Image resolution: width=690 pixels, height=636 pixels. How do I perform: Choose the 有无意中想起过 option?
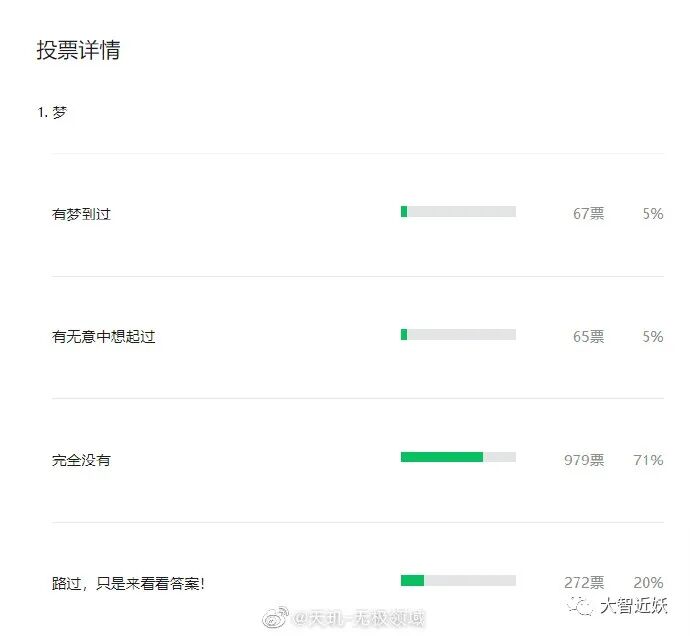[x=103, y=337]
